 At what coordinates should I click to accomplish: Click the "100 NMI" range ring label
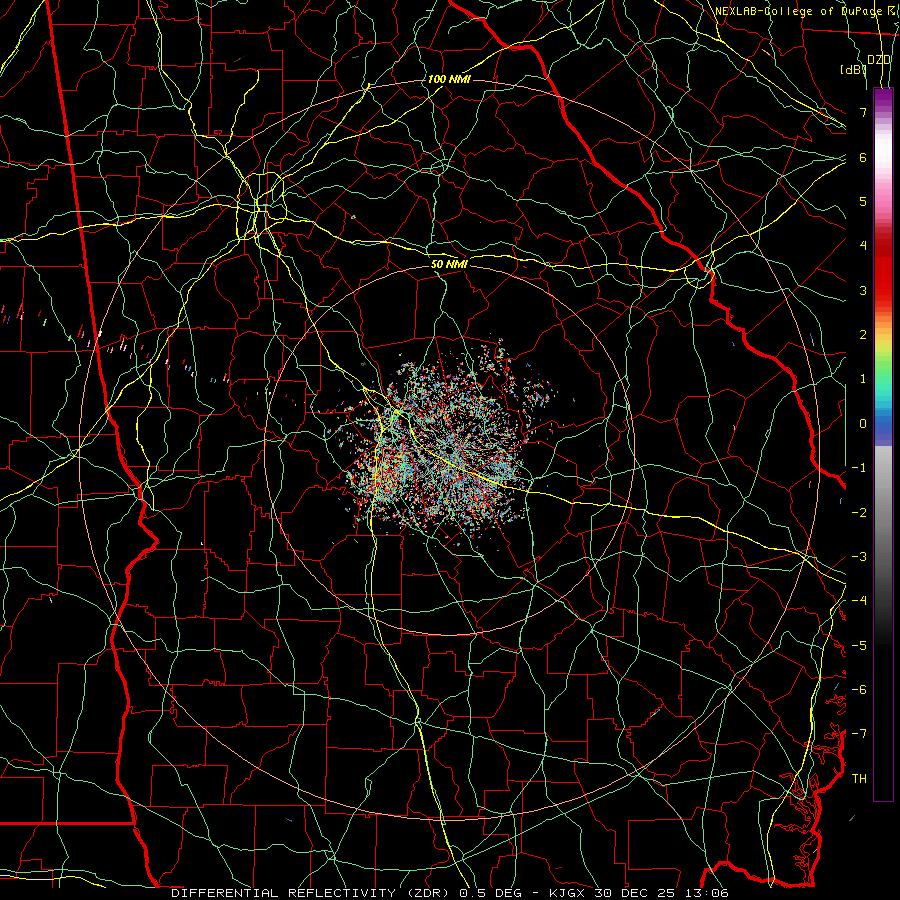pyautogui.click(x=449, y=79)
